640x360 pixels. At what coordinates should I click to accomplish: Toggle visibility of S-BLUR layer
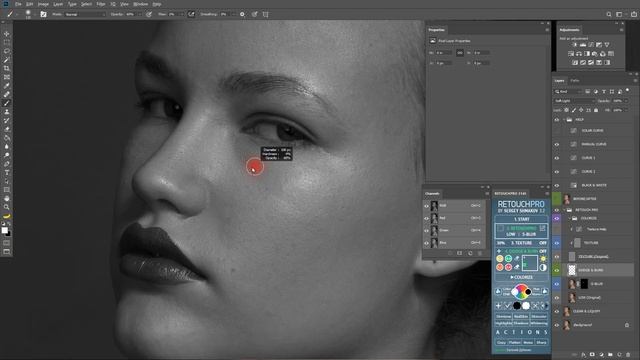click(x=557, y=284)
